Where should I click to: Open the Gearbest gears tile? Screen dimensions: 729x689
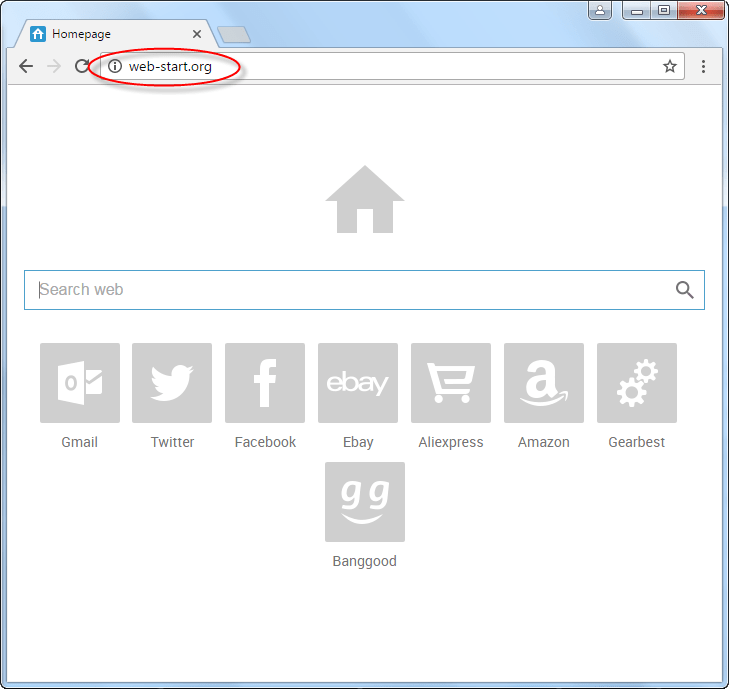tap(637, 383)
